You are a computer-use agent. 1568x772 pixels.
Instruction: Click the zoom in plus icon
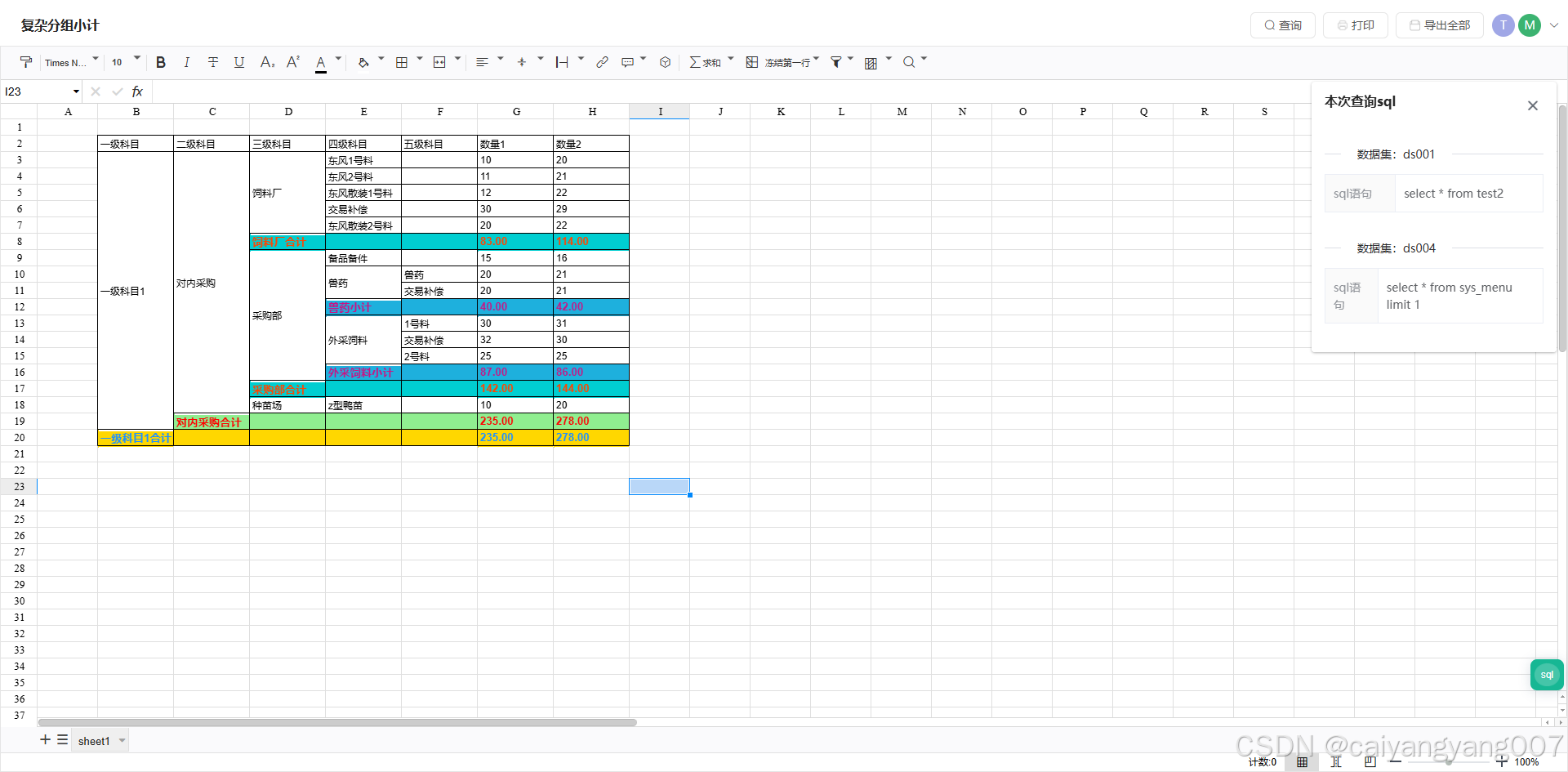[x=1502, y=761]
